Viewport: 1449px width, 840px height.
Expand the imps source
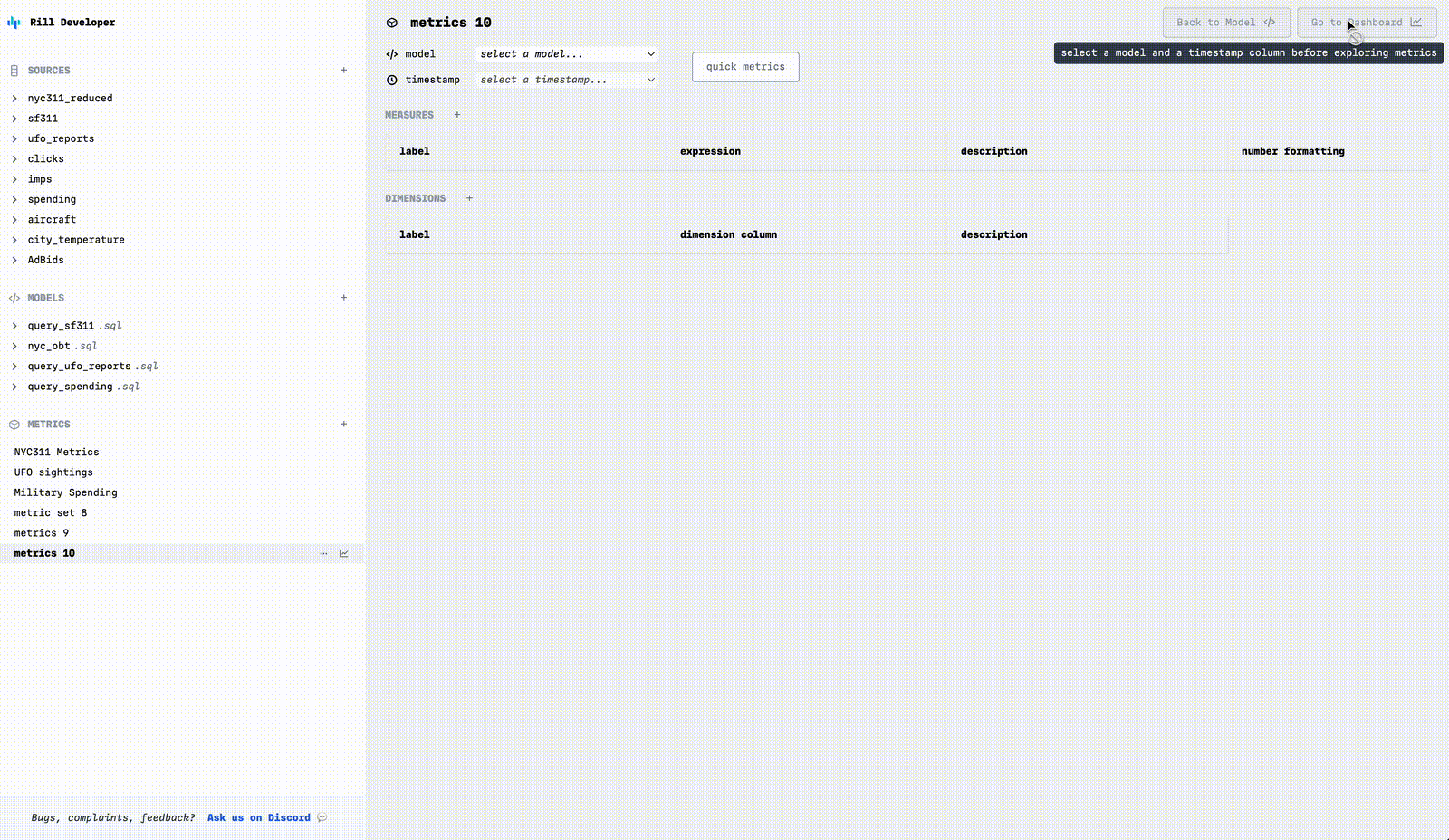point(14,179)
